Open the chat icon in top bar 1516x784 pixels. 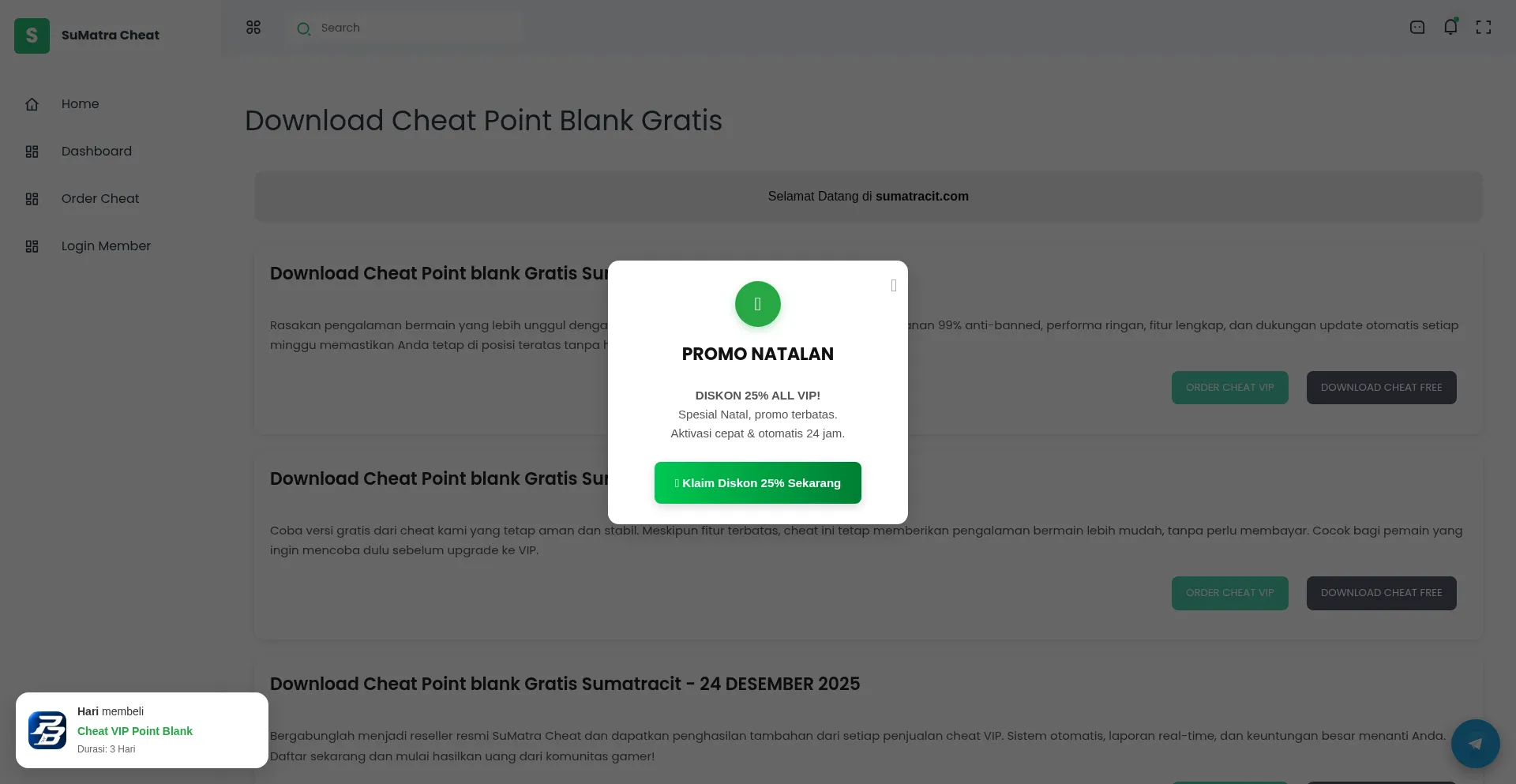[x=1417, y=28]
